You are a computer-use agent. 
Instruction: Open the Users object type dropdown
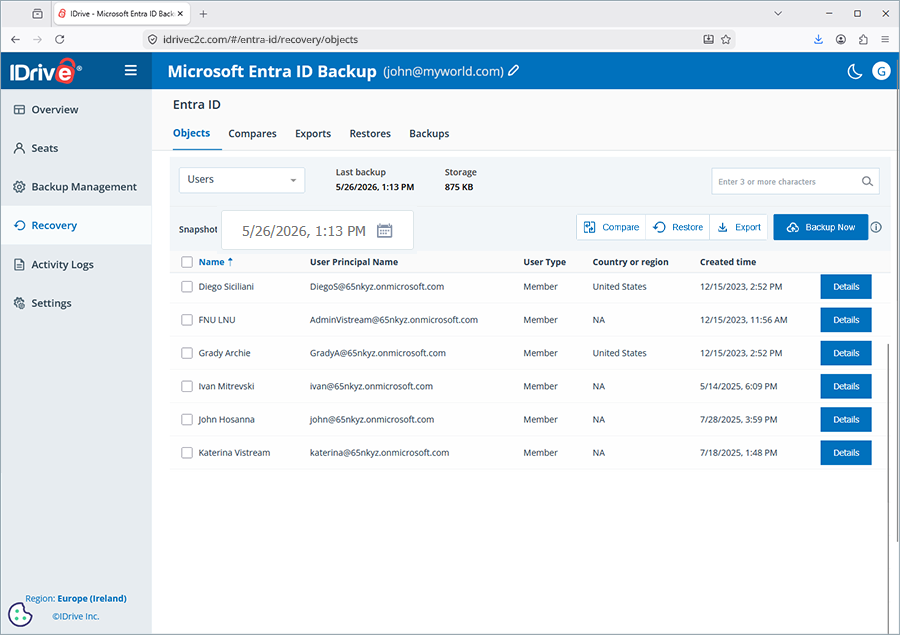(x=242, y=180)
